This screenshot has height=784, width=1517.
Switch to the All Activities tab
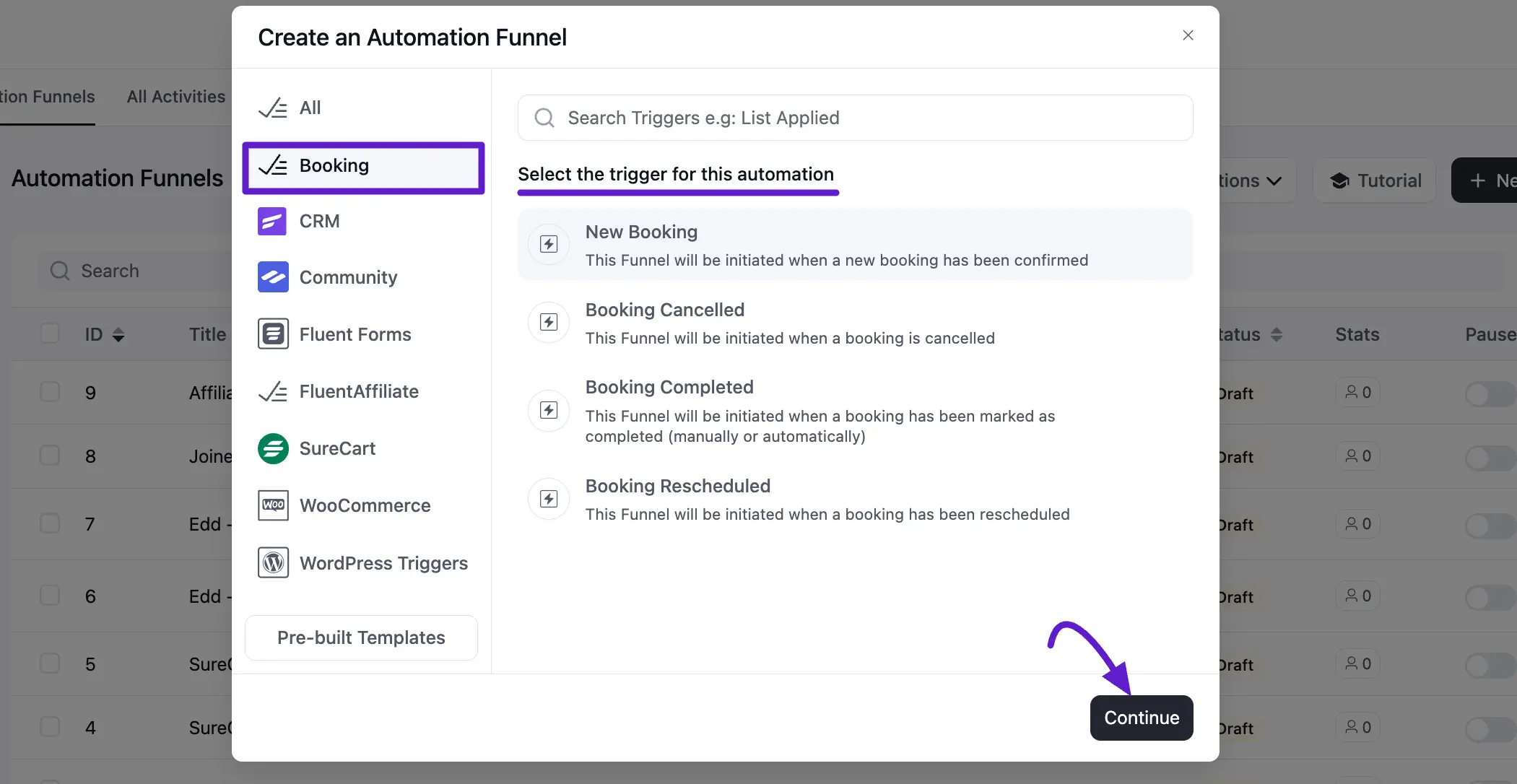coord(176,97)
